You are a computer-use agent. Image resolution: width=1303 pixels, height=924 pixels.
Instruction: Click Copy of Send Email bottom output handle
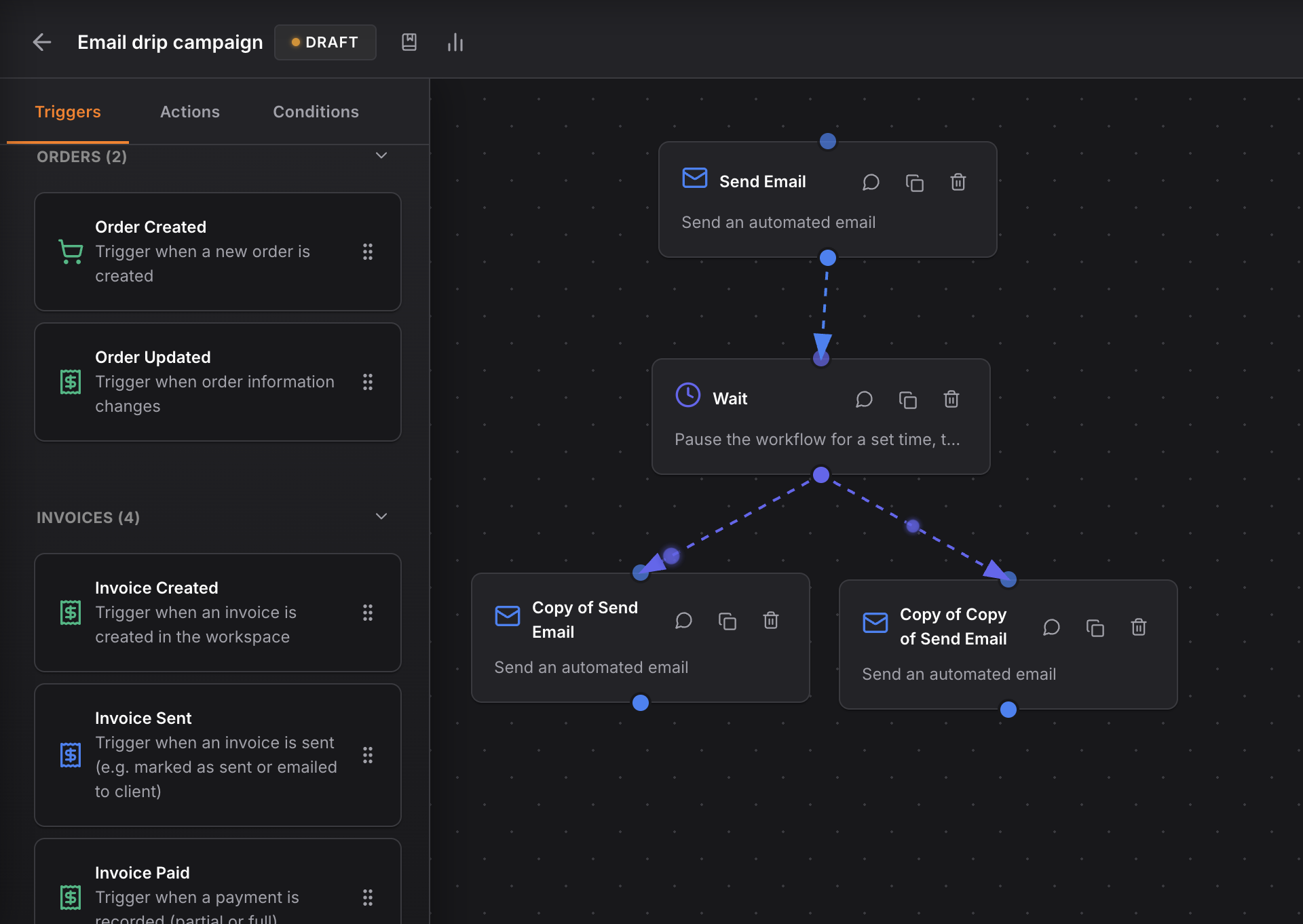641,703
